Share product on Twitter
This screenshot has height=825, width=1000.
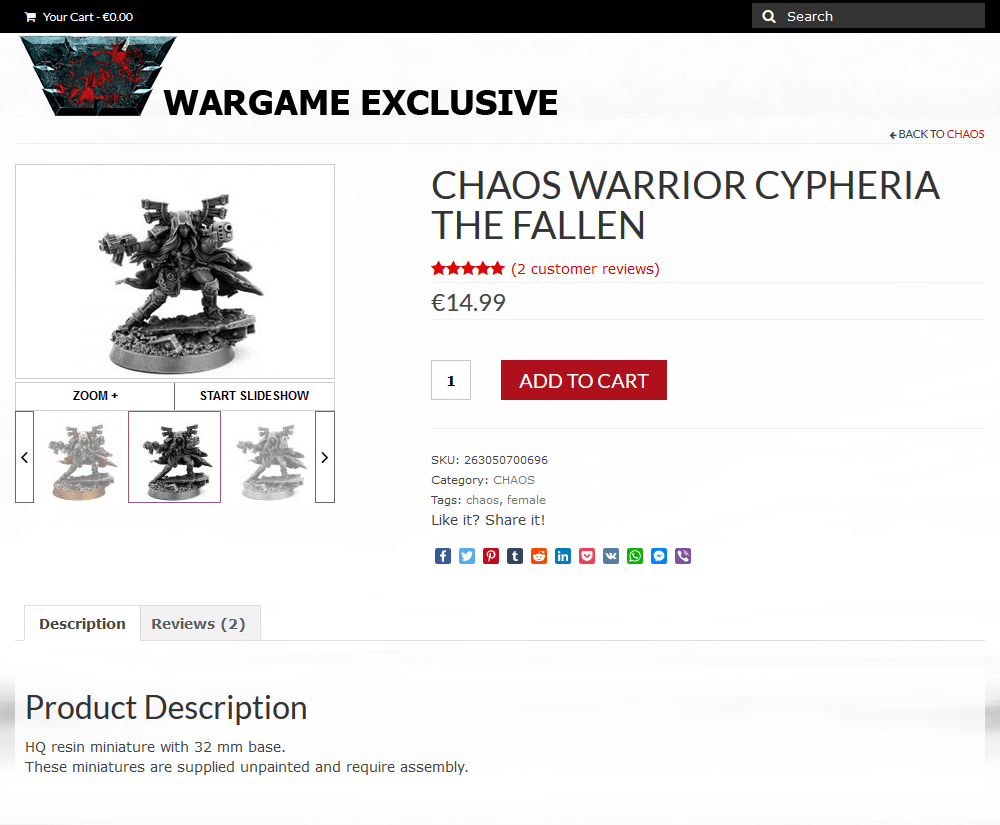click(x=467, y=556)
